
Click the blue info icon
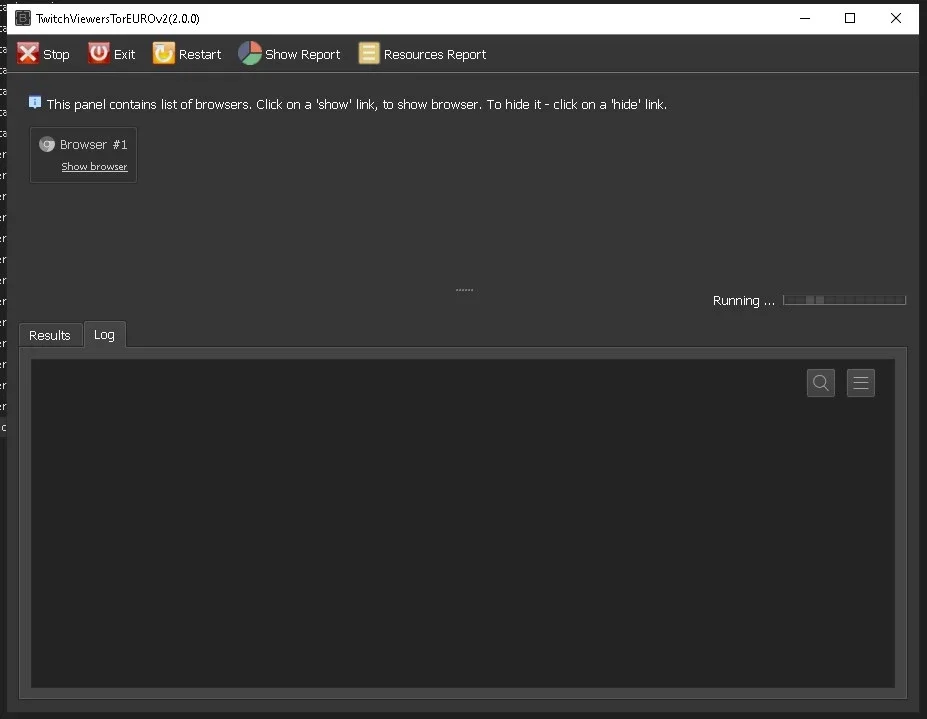pyautogui.click(x=35, y=103)
